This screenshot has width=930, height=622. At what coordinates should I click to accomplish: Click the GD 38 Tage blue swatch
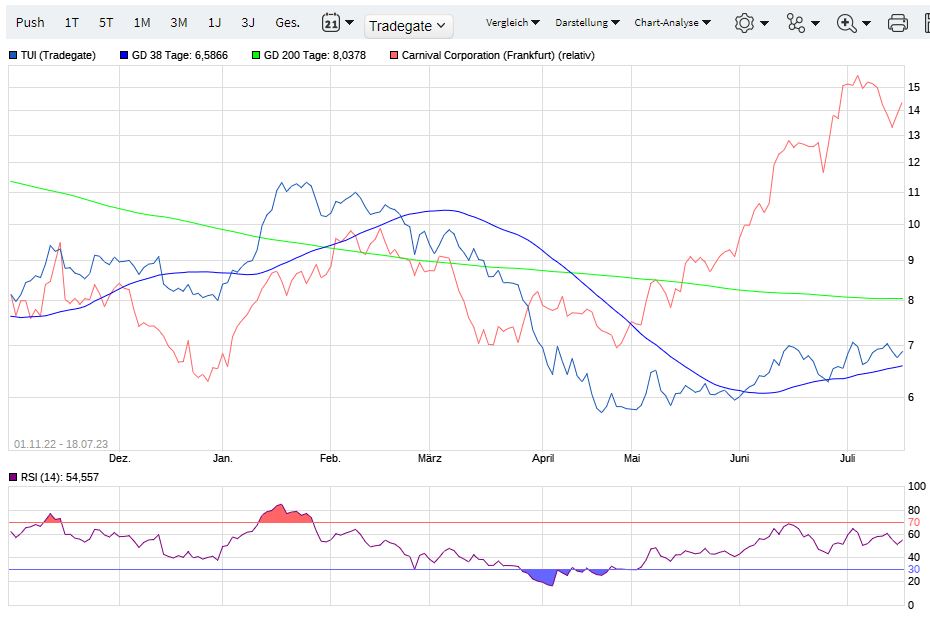124,55
